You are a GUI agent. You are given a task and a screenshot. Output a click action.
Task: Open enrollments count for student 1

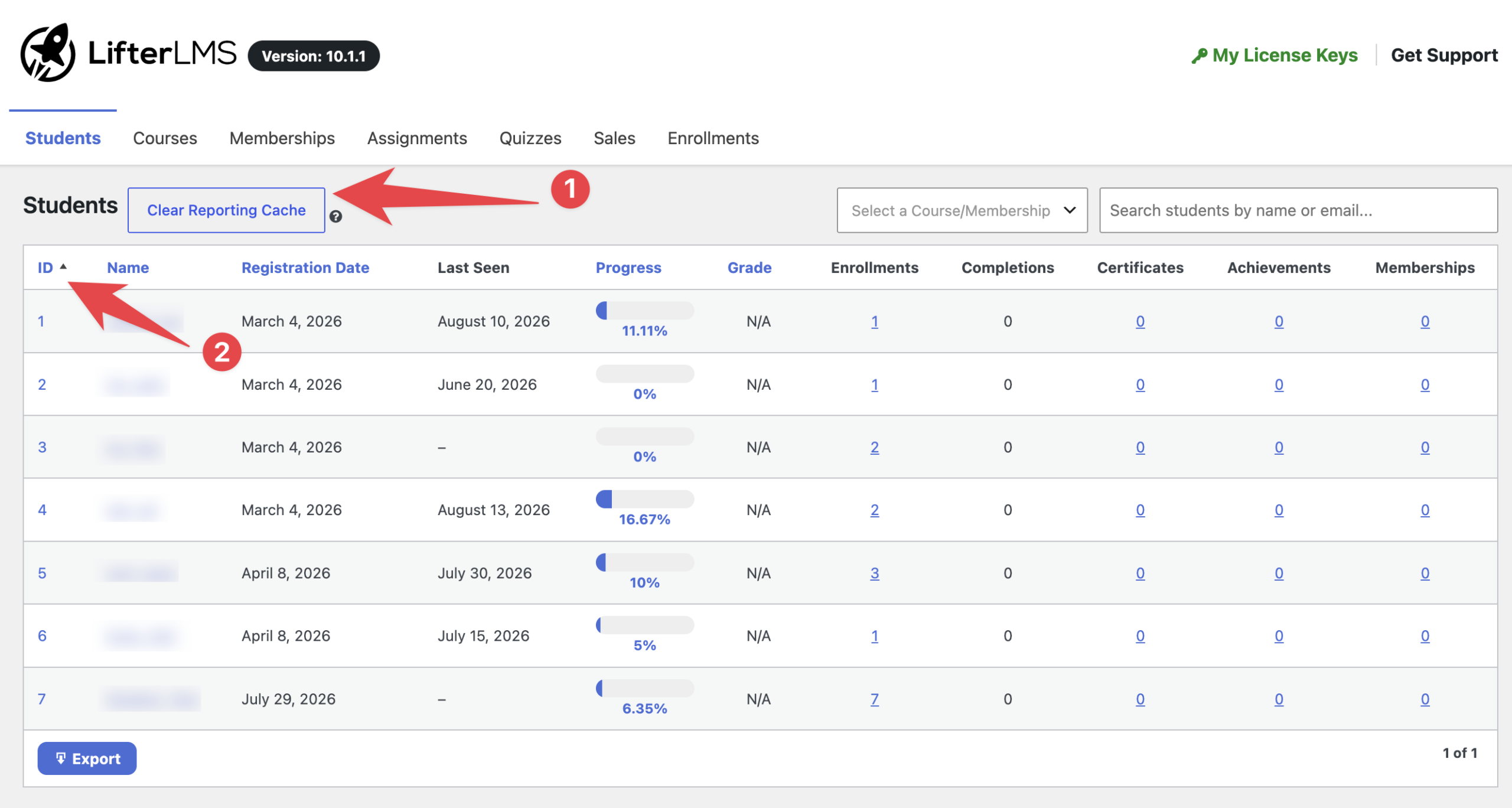874,321
